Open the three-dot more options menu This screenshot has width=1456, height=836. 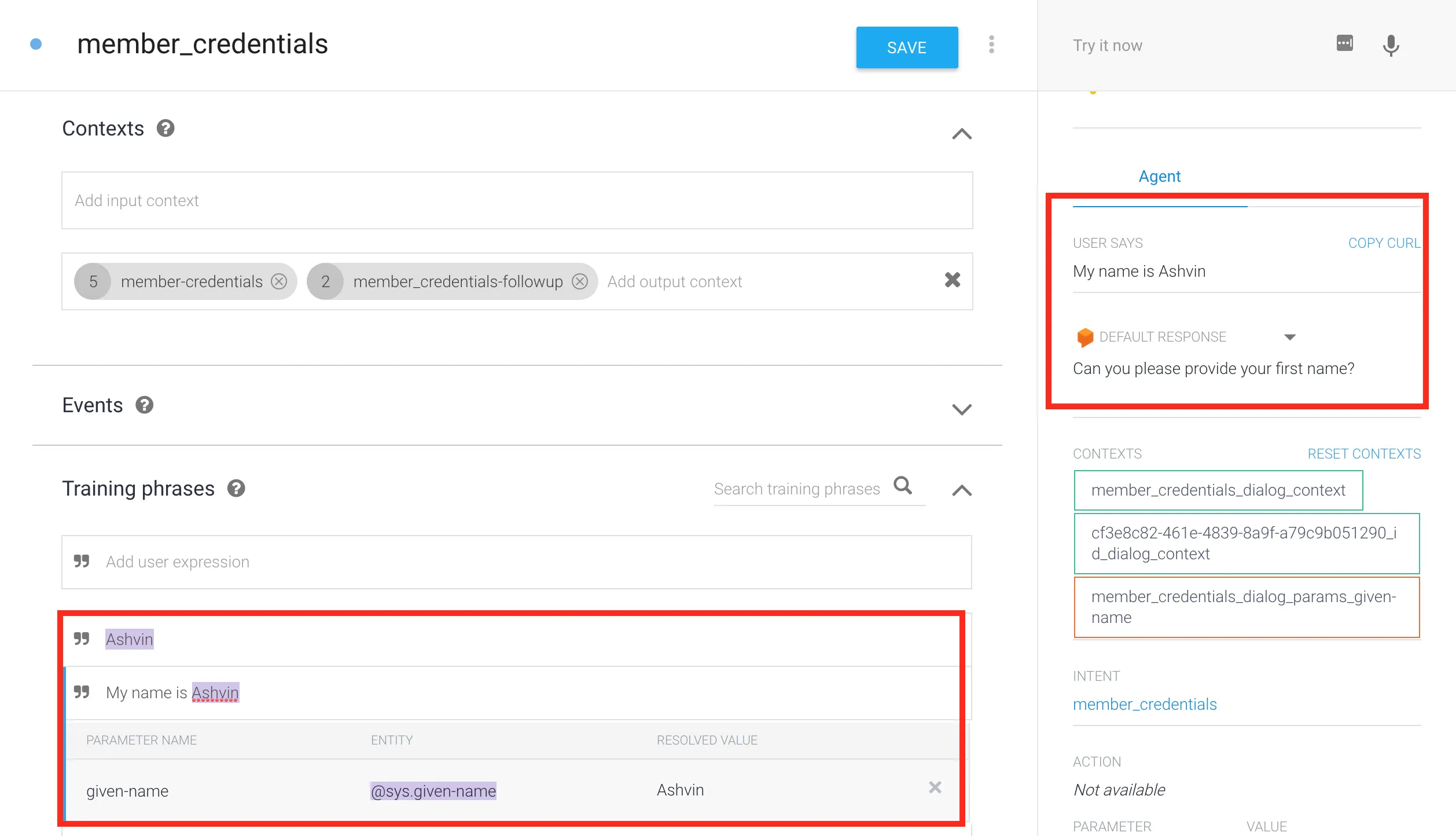click(991, 45)
